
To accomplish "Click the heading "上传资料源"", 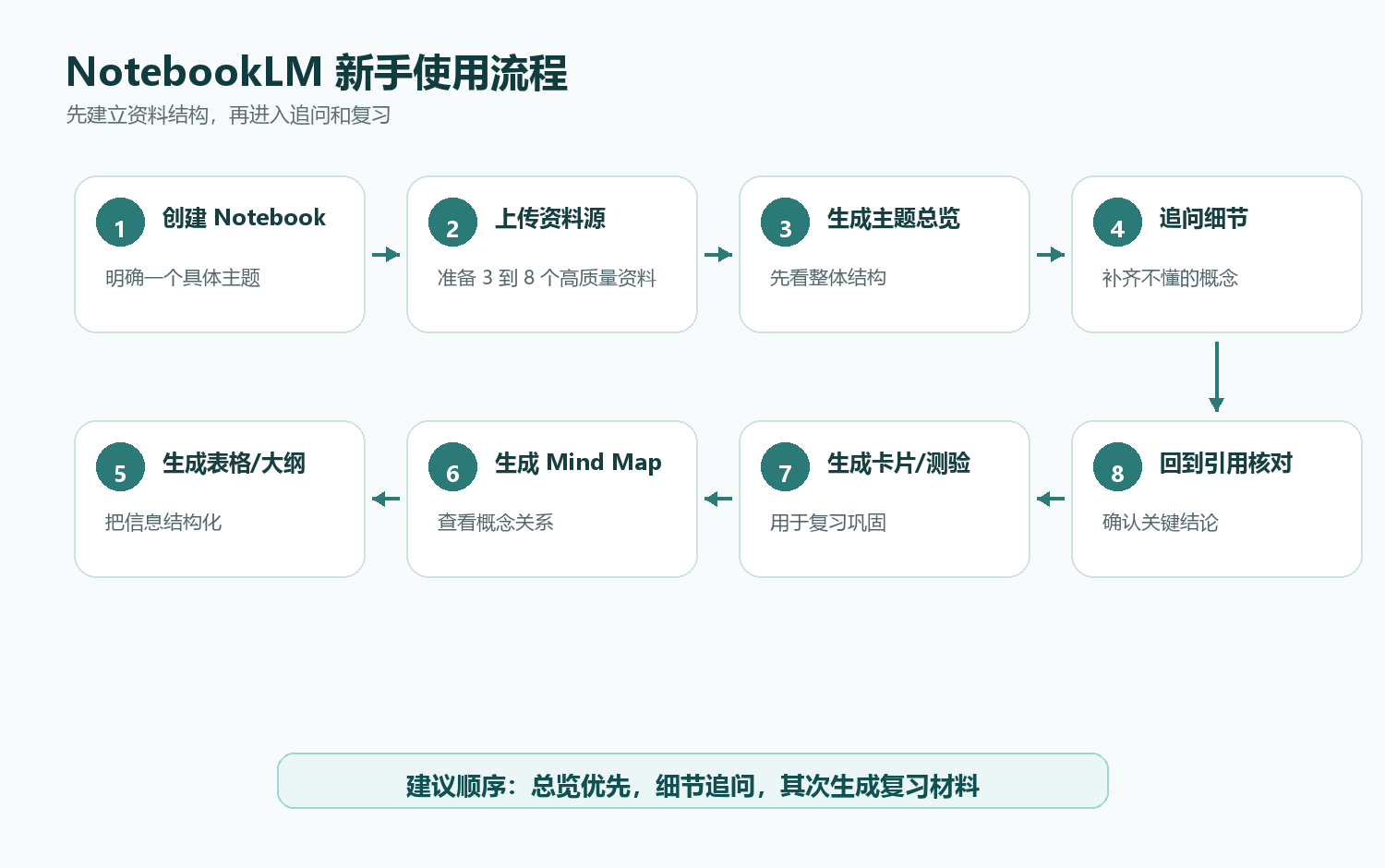I will pos(550,218).
